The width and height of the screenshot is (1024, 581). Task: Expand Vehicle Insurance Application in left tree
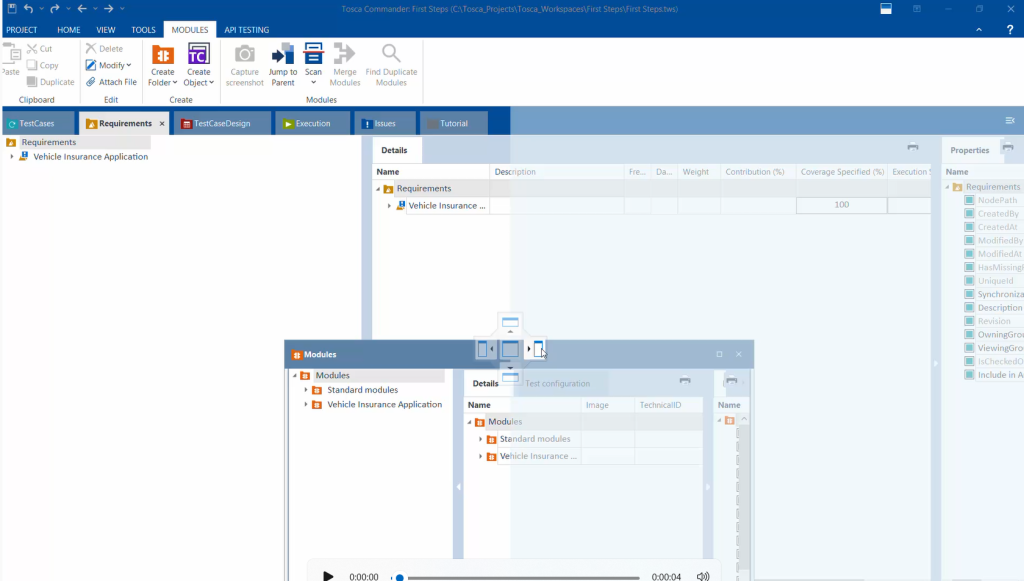click(12, 157)
